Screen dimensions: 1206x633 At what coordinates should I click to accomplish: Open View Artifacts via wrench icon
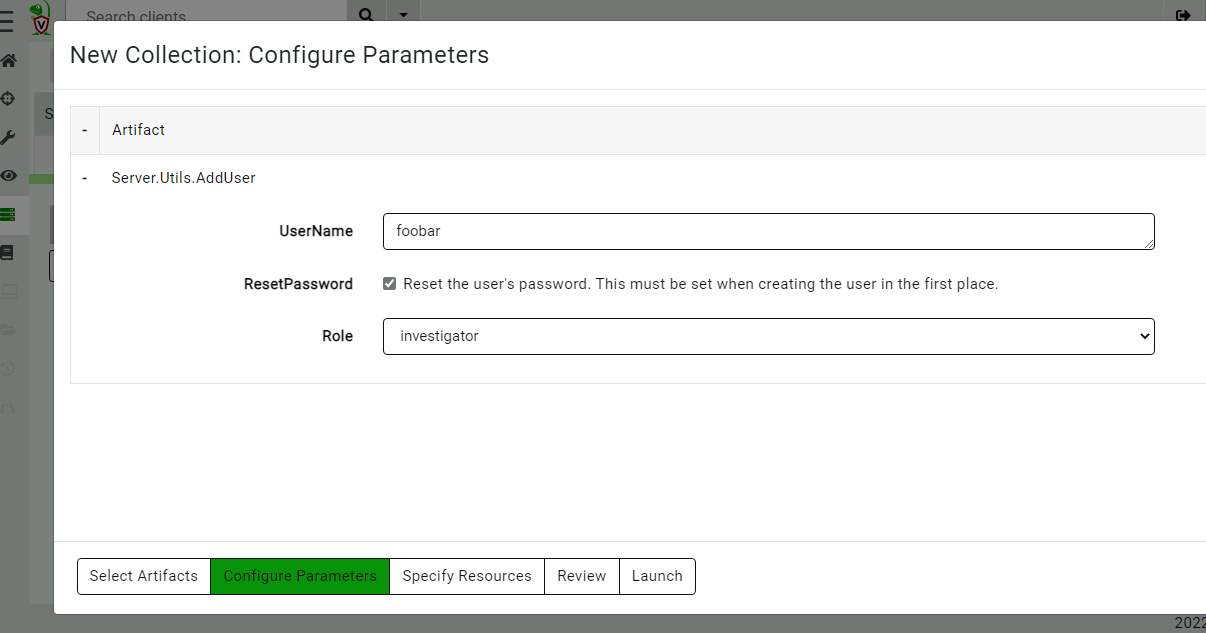tap(8, 137)
